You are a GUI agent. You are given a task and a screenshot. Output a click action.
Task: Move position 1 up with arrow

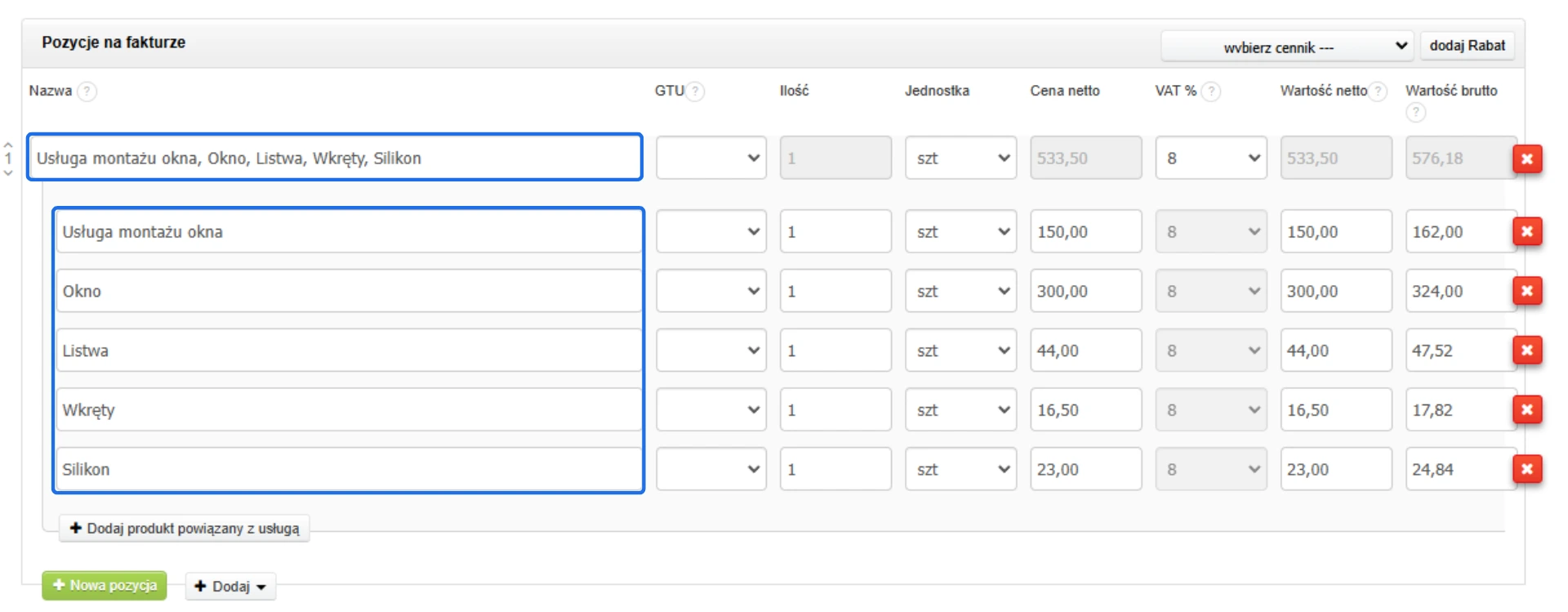[x=8, y=145]
